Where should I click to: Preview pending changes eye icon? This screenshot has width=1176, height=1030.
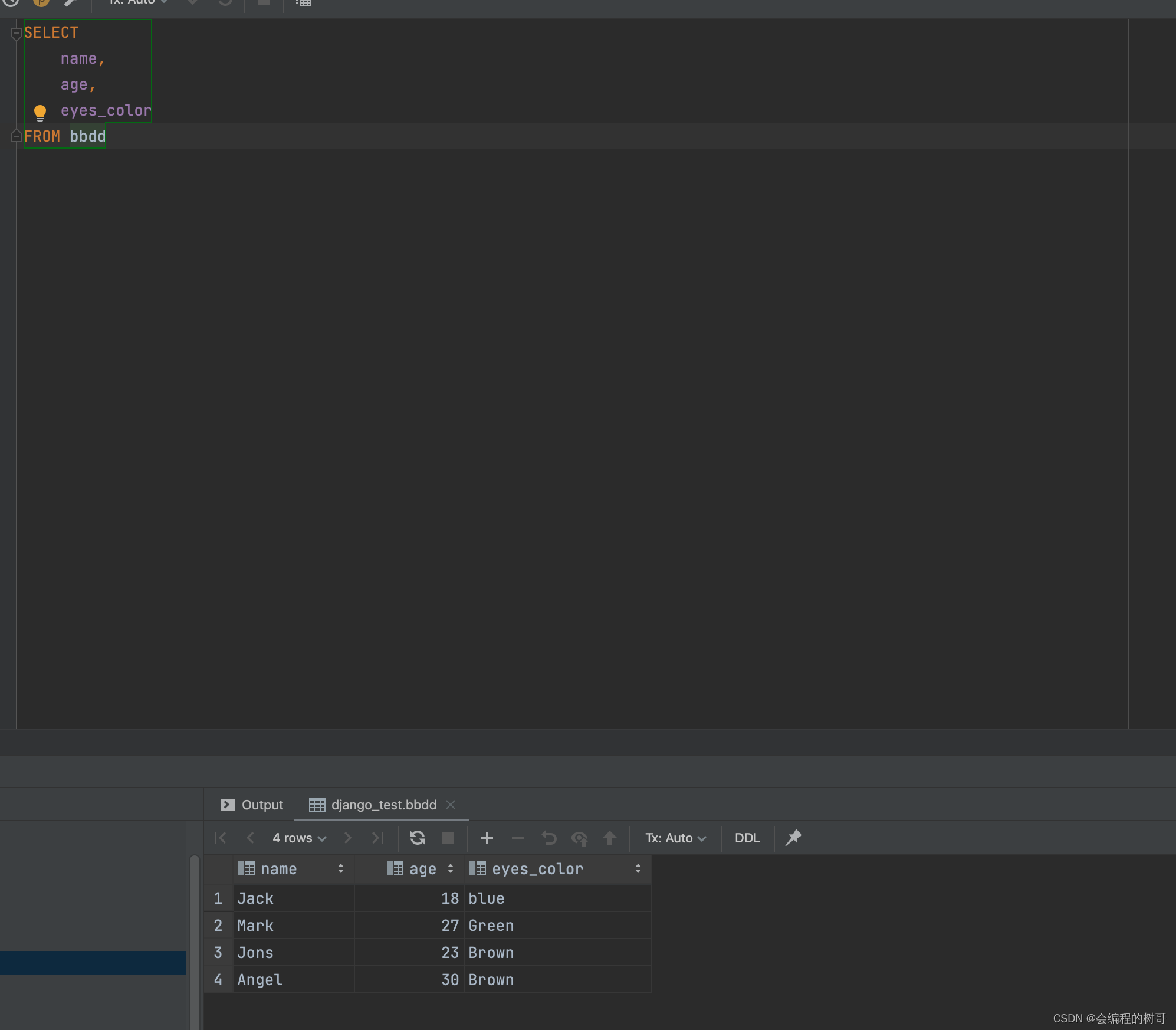click(580, 838)
